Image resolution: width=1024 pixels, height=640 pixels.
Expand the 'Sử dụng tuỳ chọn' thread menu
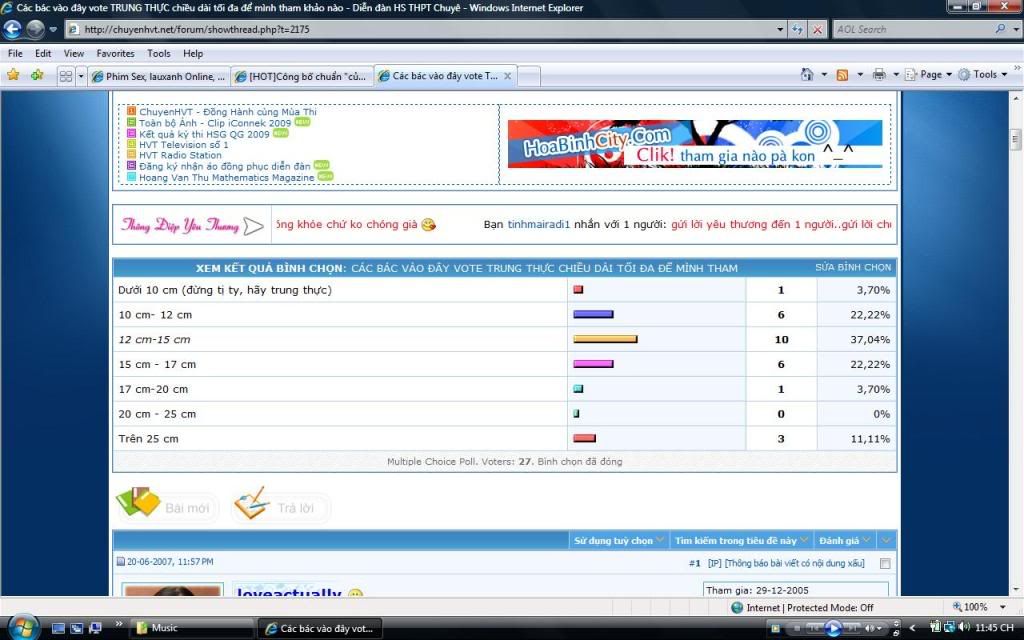[619, 541]
